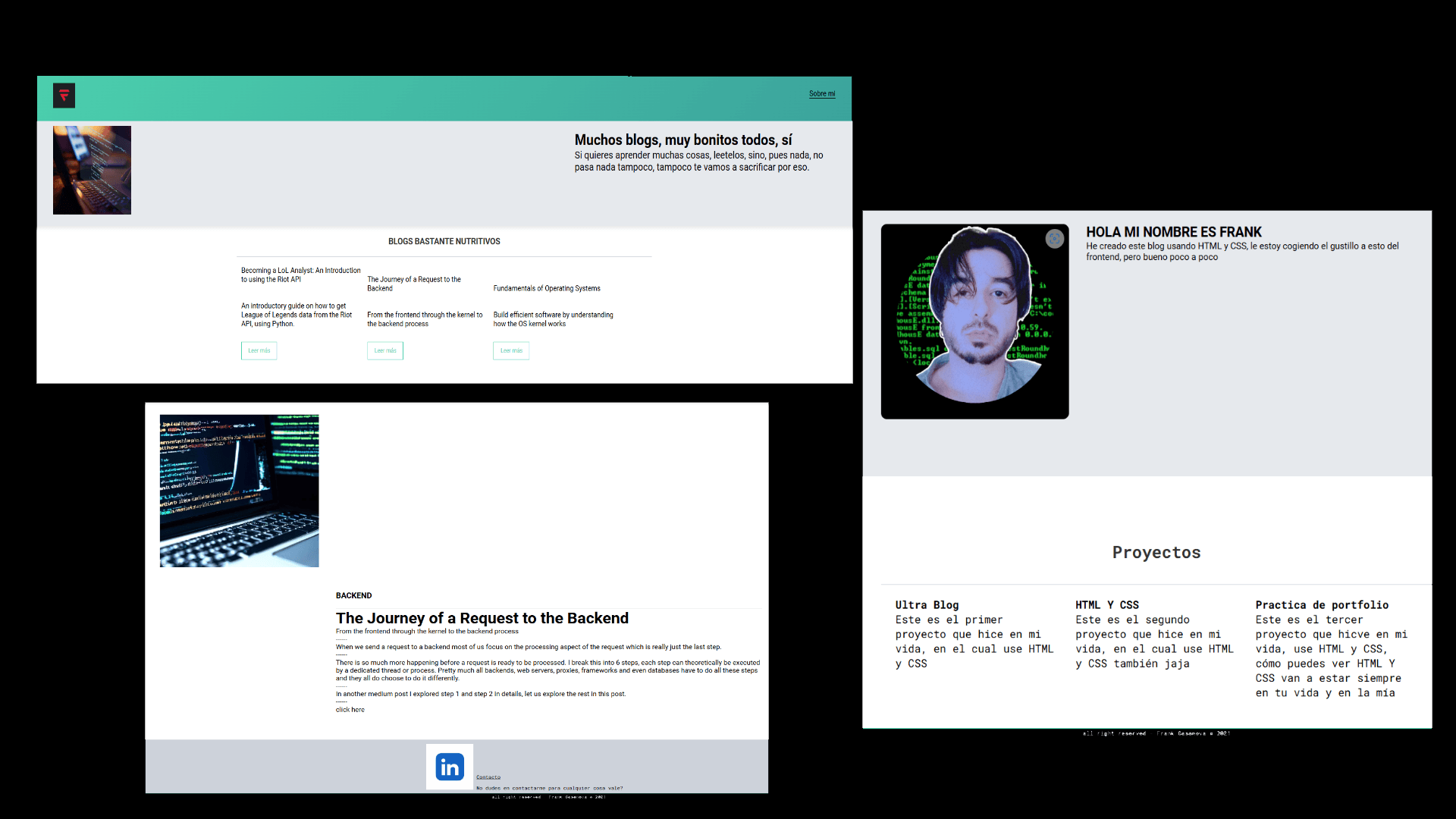The height and width of the screenshot is (819, 1456).
Task: Click the visual search icon on Frank's portrait
Action: coord(1054,239)
